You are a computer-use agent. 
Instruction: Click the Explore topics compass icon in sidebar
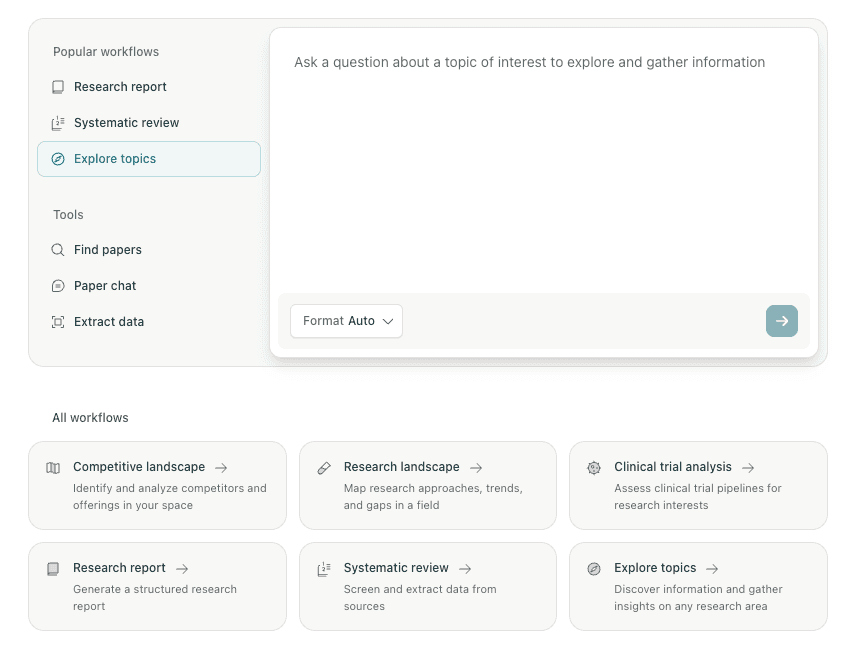58,159
